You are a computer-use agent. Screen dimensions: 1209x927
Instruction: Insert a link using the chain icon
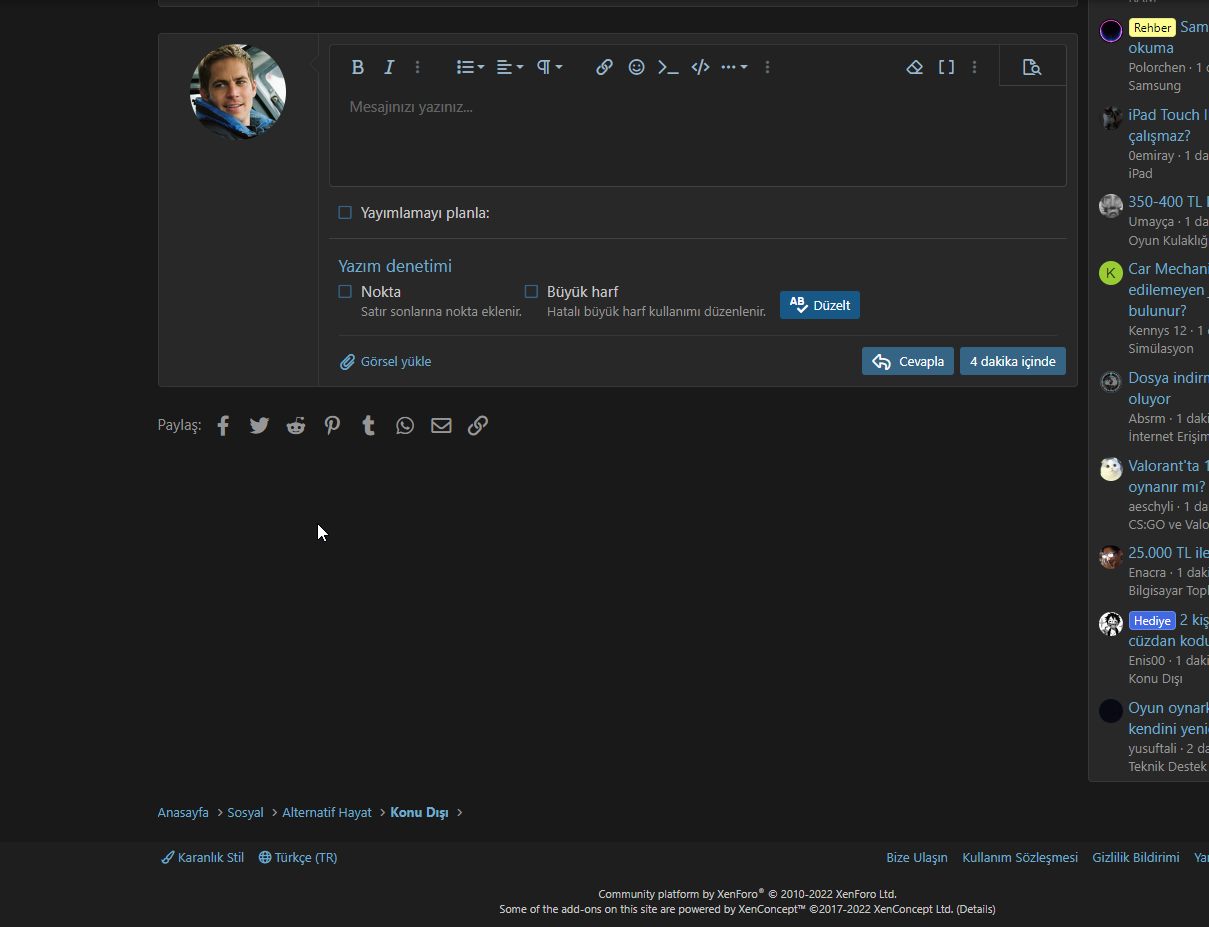pos(604,67)
